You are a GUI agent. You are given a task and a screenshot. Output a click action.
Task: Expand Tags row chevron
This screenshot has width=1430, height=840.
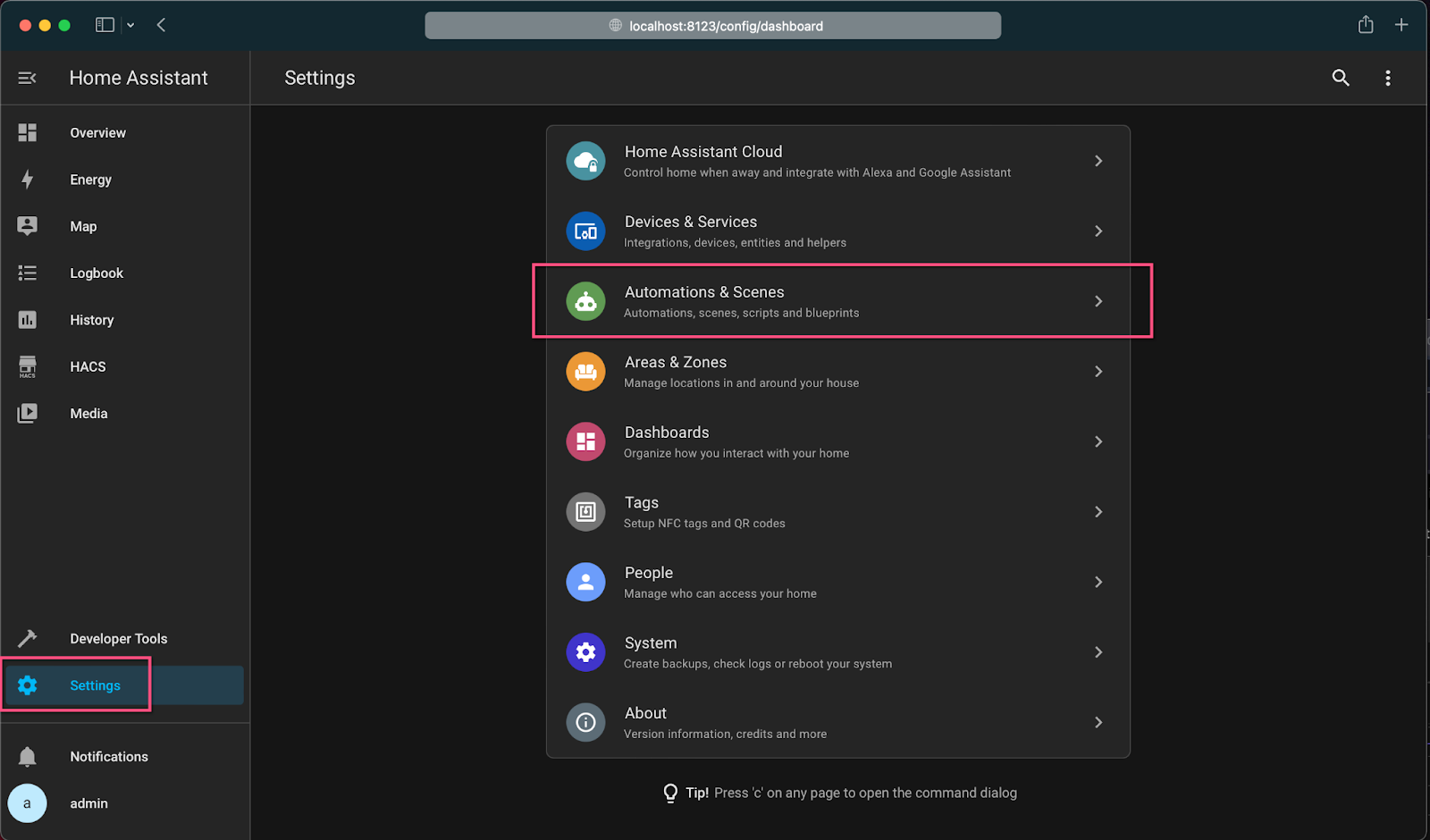pos(1098,512)
